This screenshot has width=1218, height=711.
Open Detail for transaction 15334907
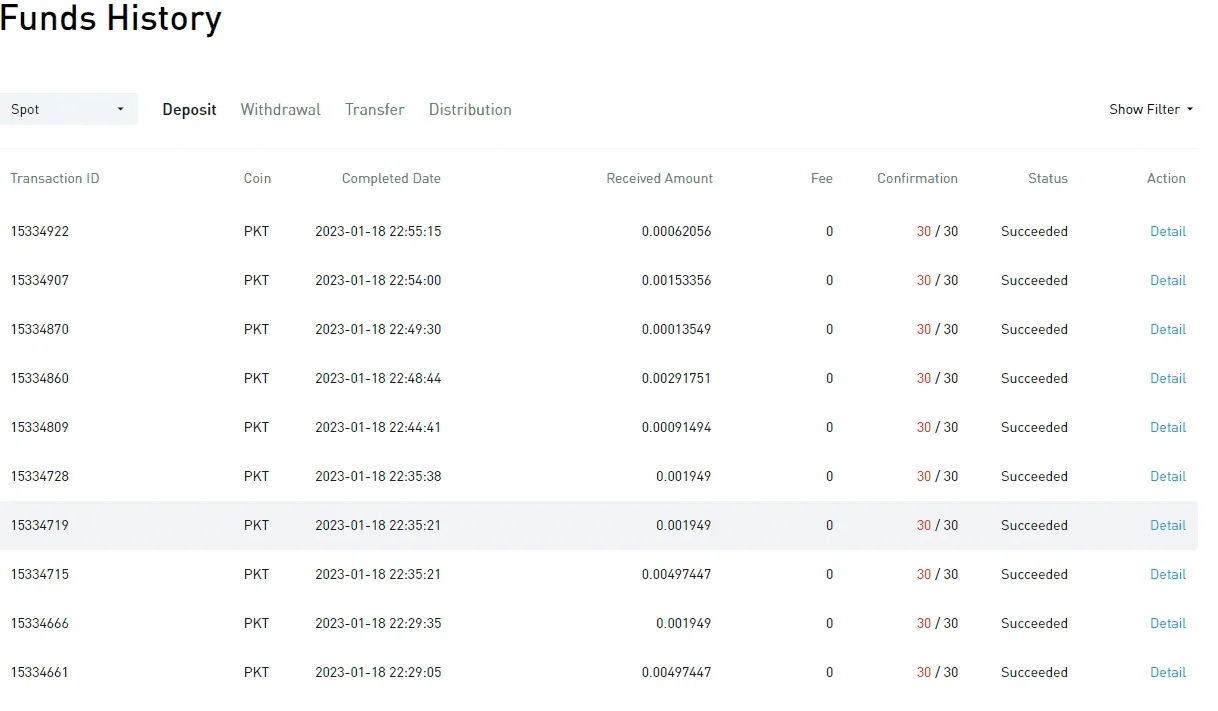pyautogui.click(x=1167, y=280)
